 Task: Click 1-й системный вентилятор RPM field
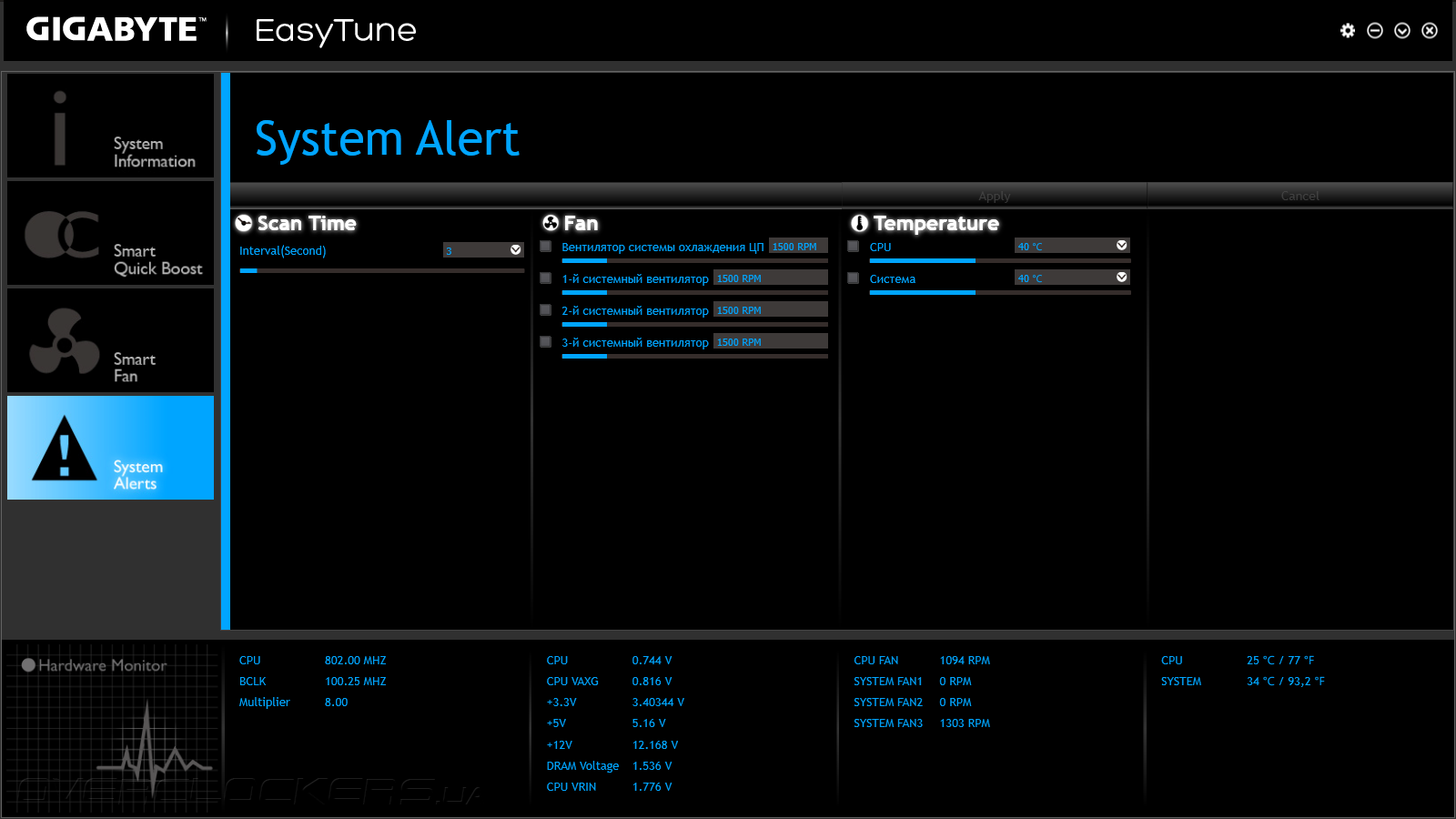pos(771,278)
